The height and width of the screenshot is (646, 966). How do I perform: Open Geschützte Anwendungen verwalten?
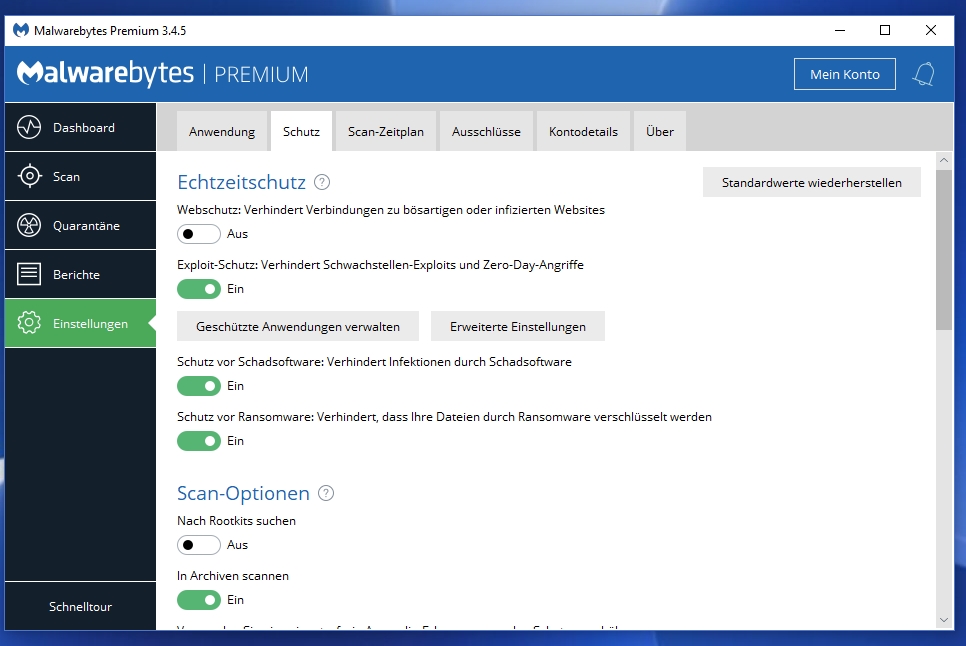pyautogui.click(x=298, y=326)
